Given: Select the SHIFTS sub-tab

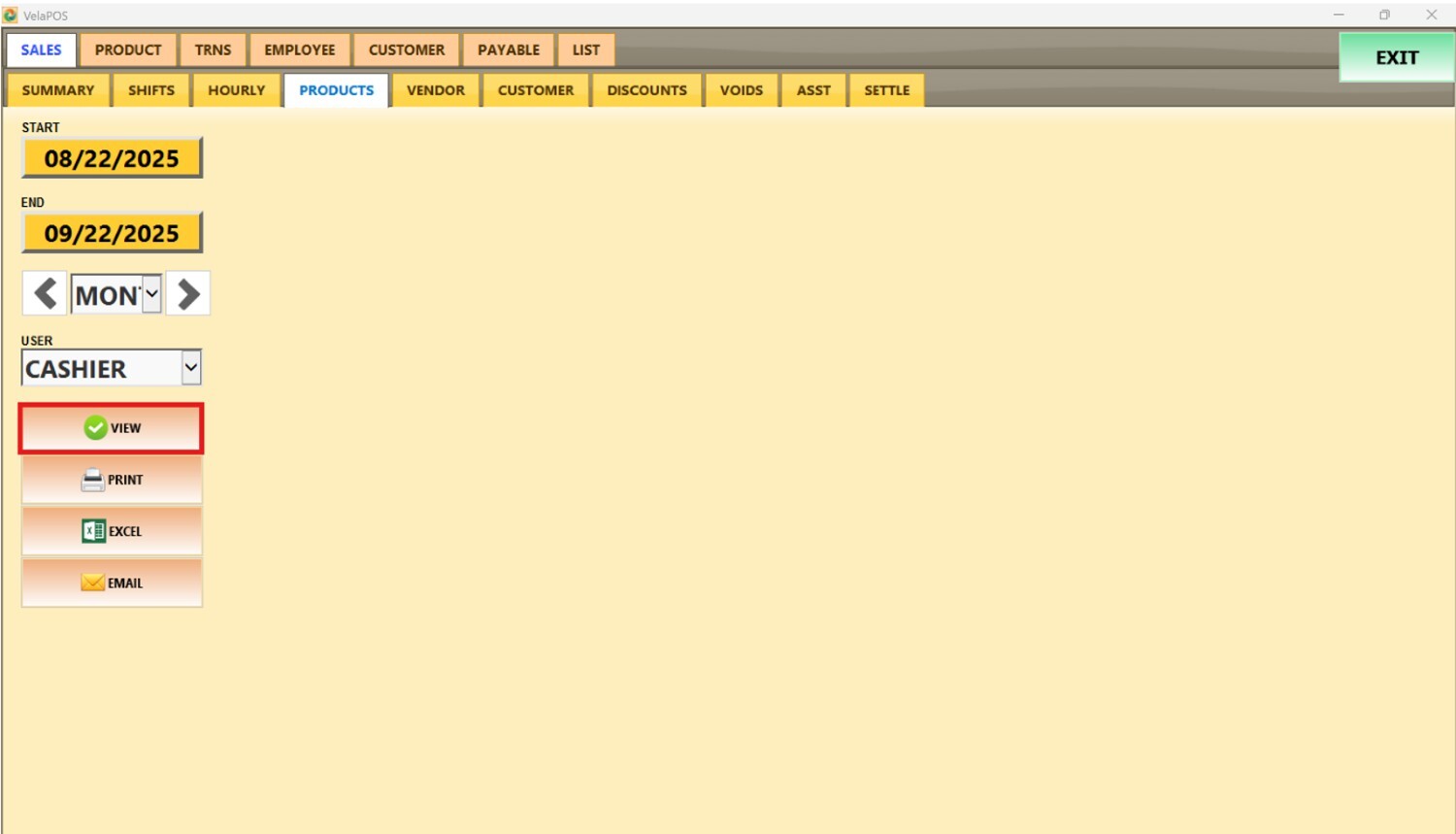Looking at the screenshot, I should click(x=151, y=90).
